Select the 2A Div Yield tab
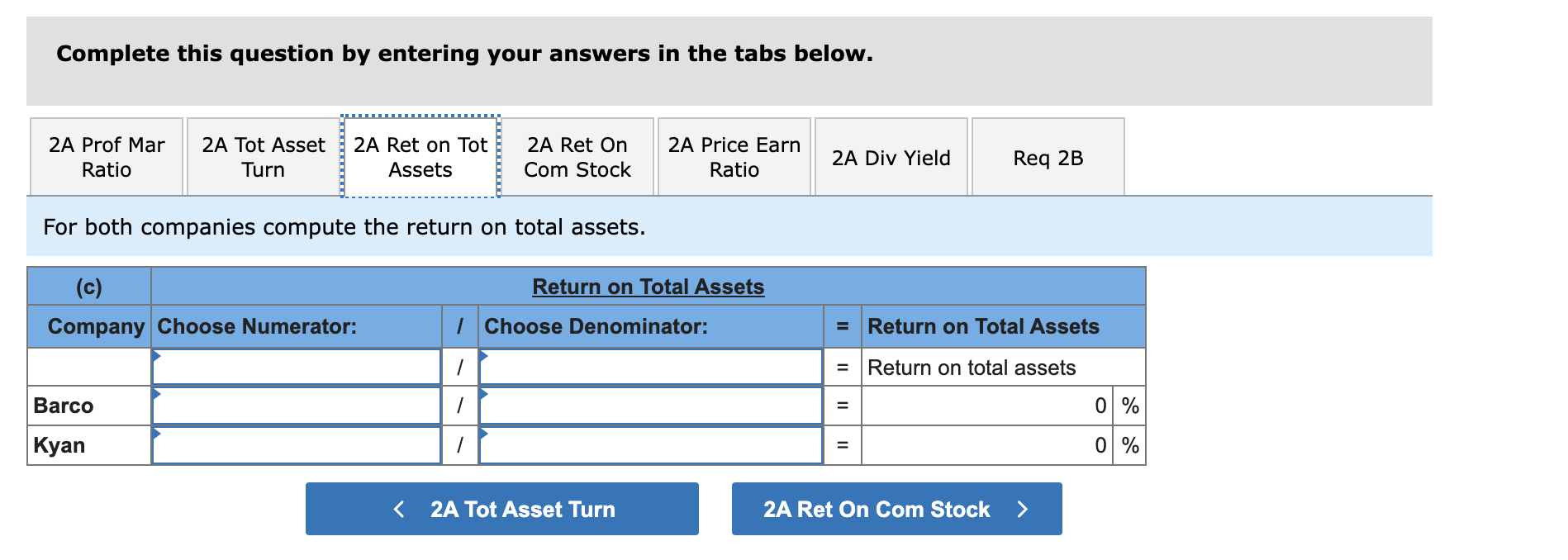Screen dimensions: 1568x560 click(x=891, y=156)
